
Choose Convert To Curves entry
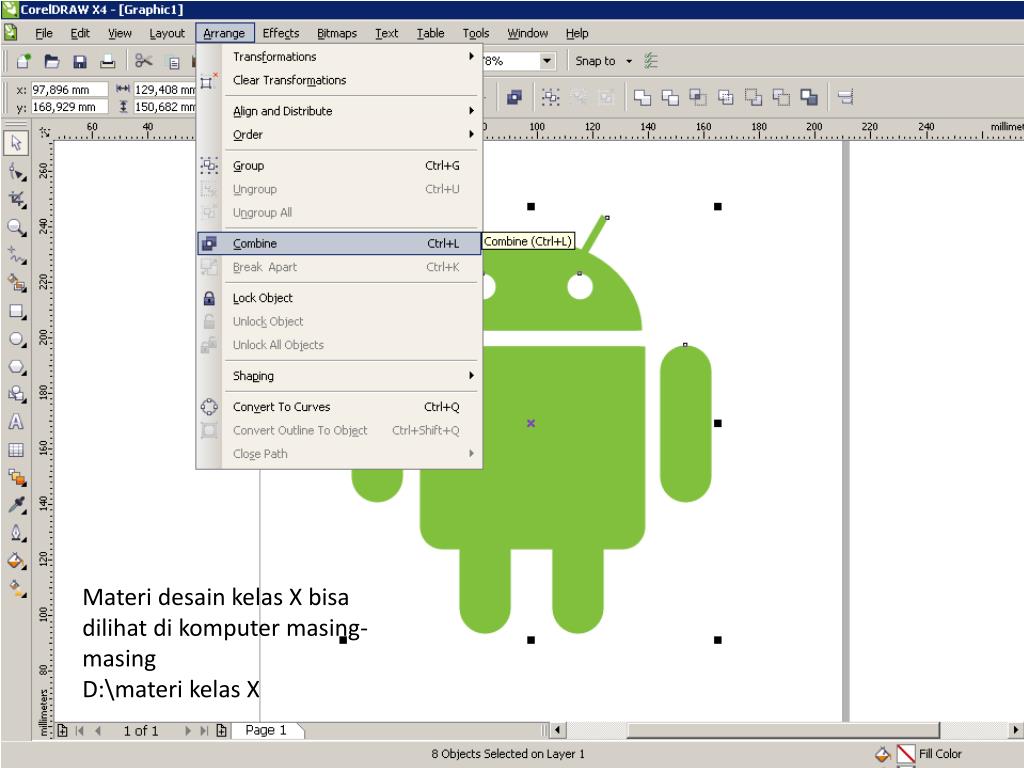point(339,407)
